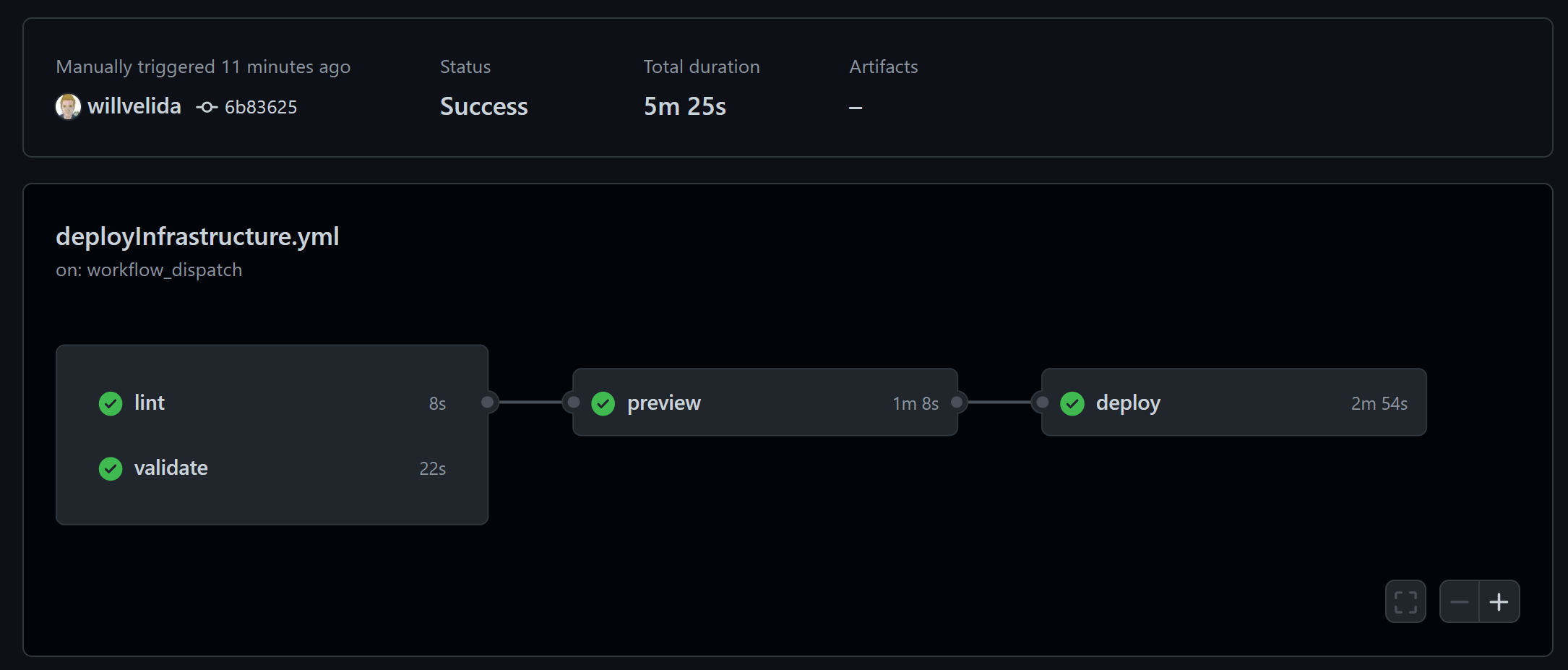
Task: Open the validate job details
Action: point(171,468)
